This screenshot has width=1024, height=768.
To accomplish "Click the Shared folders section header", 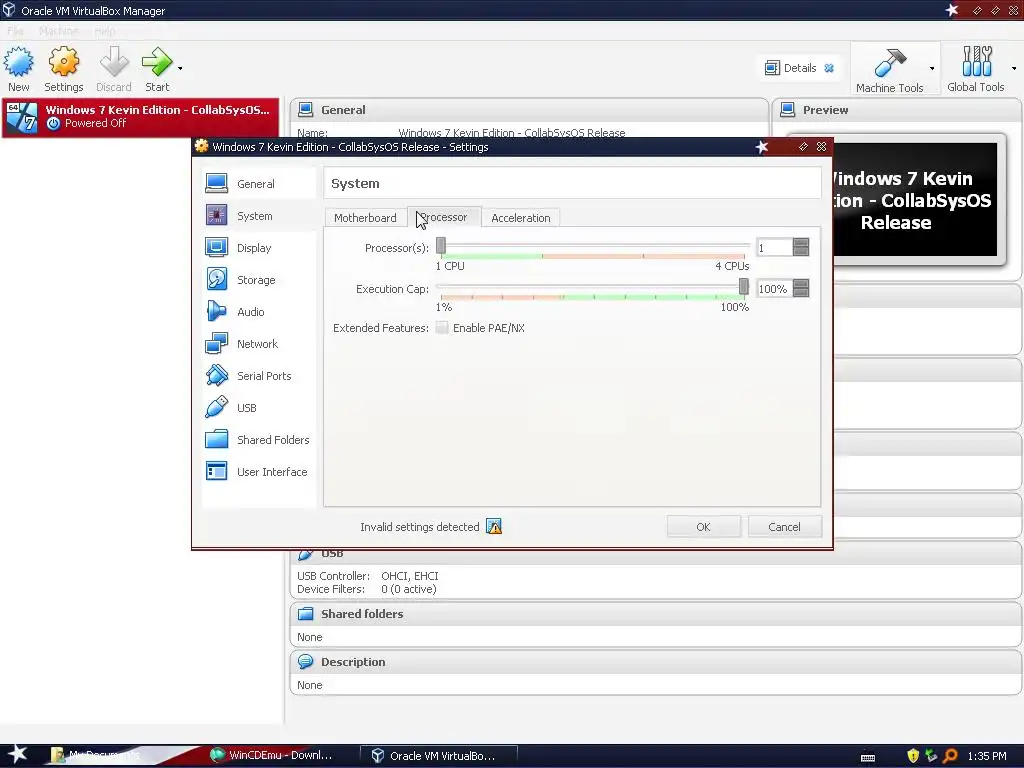I will point(654,614).
